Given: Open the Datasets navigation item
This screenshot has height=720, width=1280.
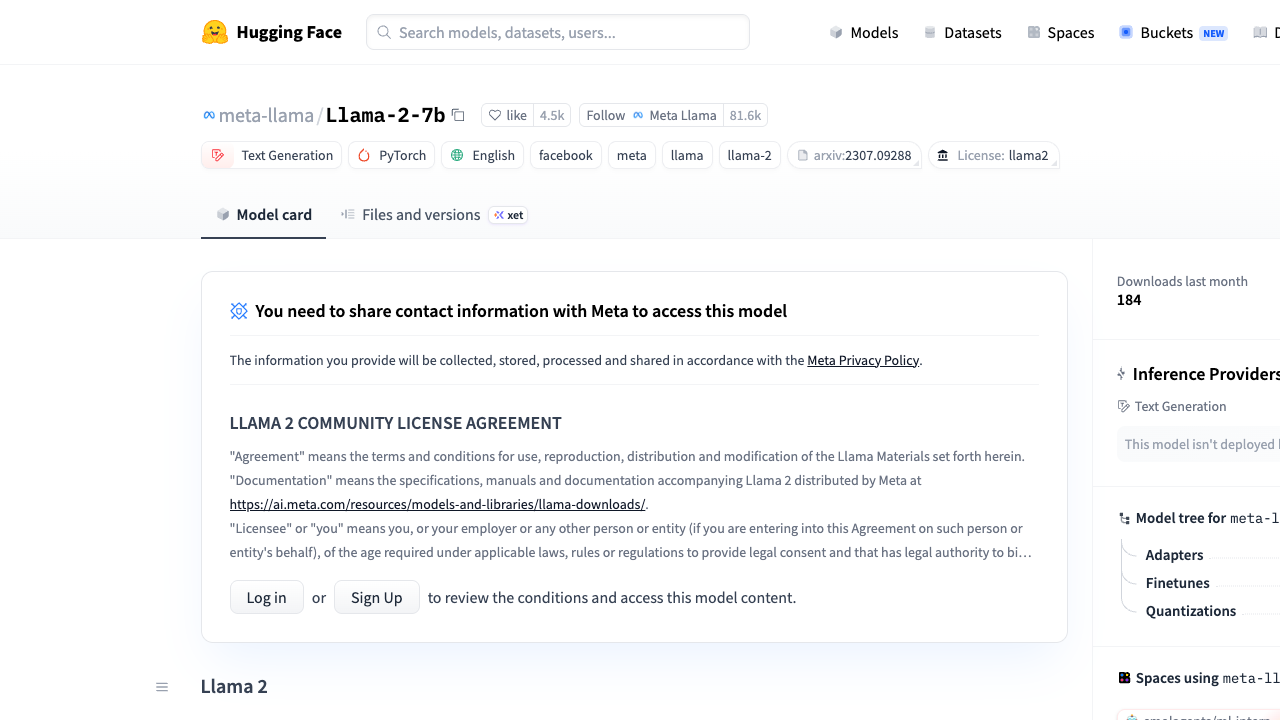Looking at the screenshot, I should tap(963, 32).
